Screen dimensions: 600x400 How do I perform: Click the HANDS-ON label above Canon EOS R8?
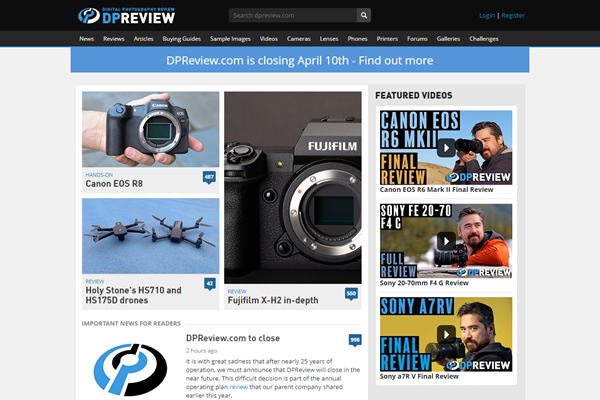click(99, 175)
